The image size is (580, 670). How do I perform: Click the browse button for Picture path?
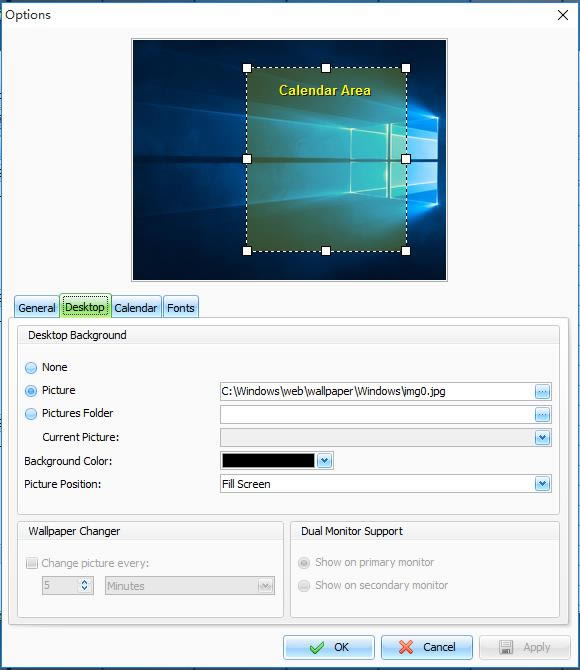(542, 391)
